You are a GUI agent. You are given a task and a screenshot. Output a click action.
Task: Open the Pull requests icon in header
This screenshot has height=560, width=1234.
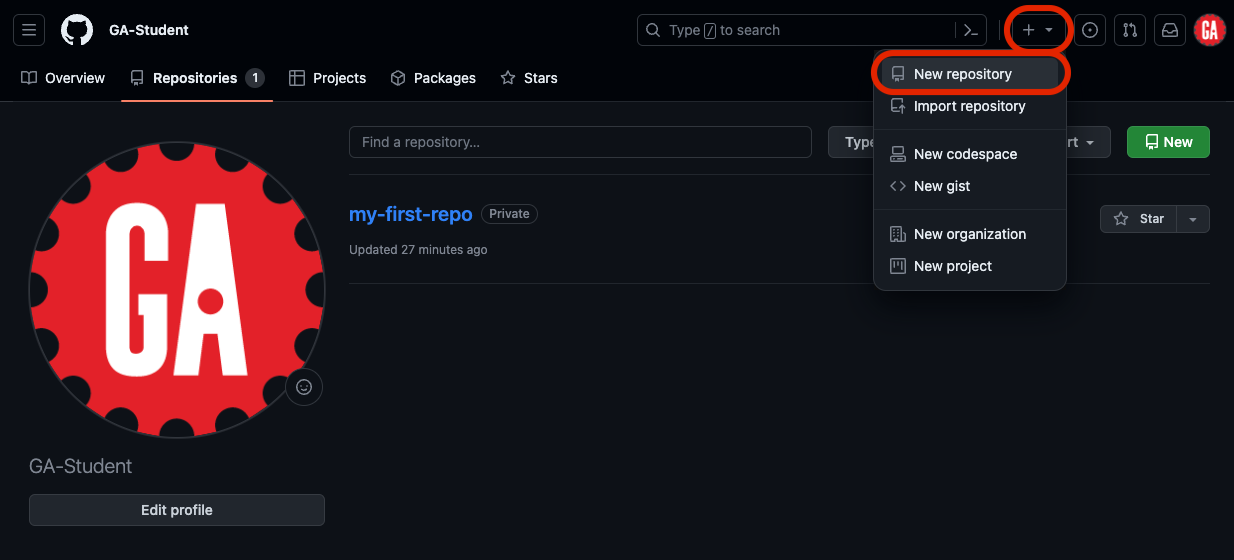tap(1130, 30)
